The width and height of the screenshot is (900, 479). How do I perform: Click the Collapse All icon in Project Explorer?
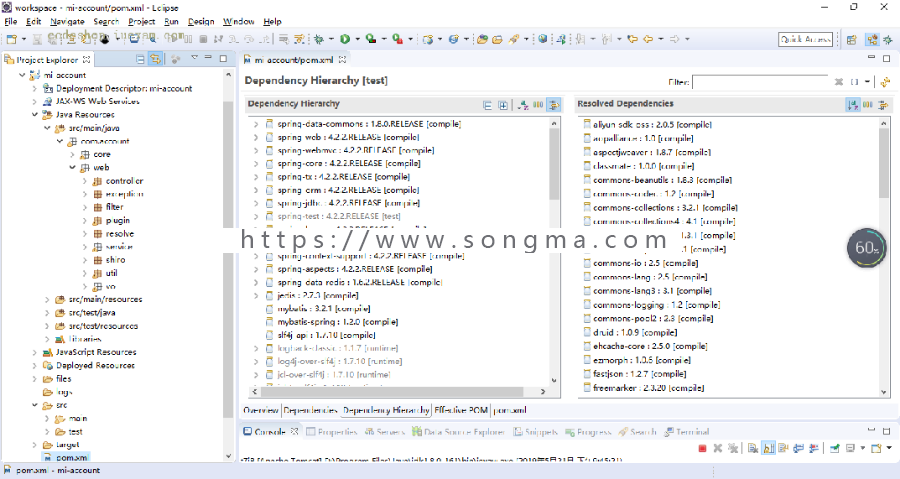[141, 59]
